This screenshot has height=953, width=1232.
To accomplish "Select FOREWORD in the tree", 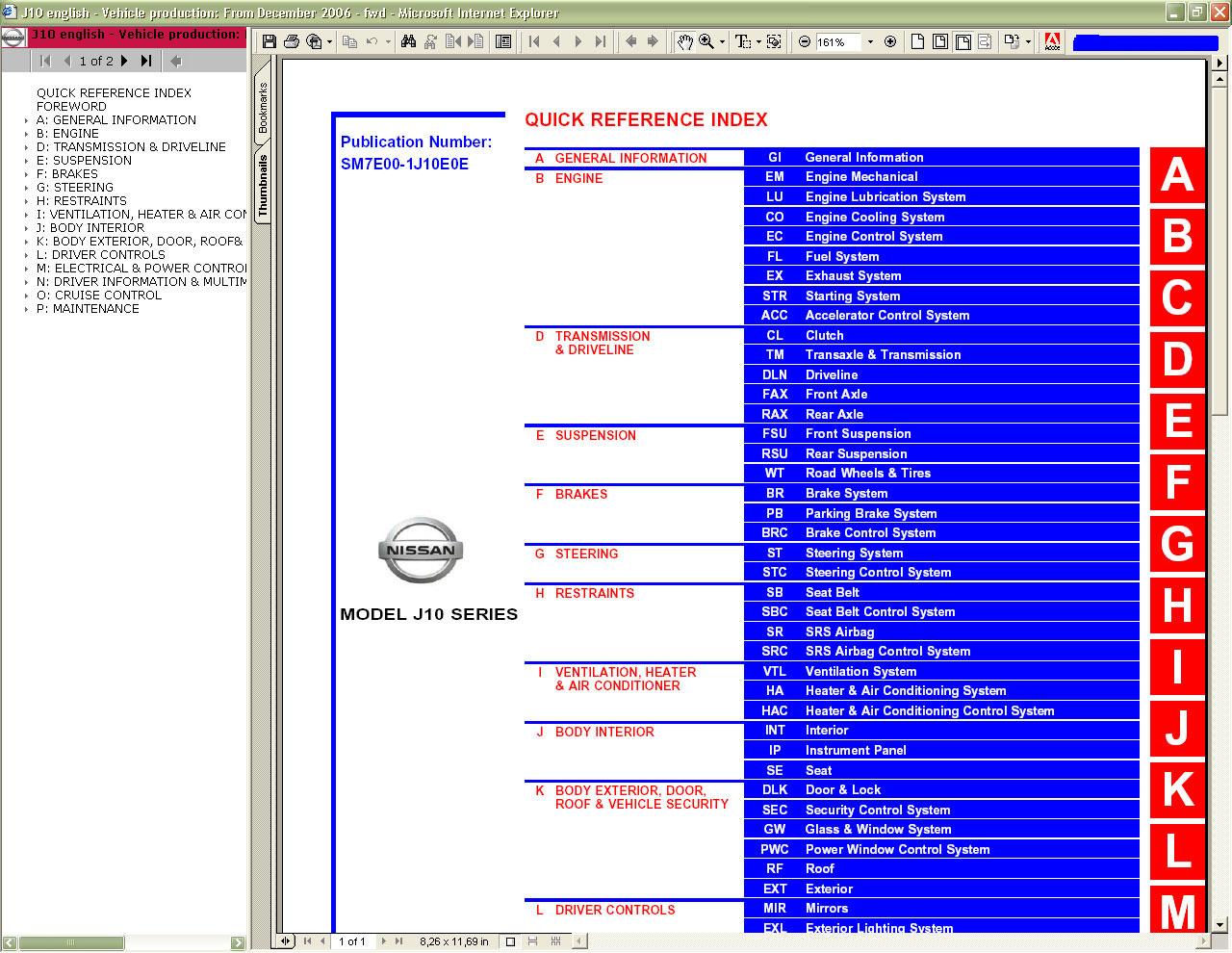I will 71,107.
